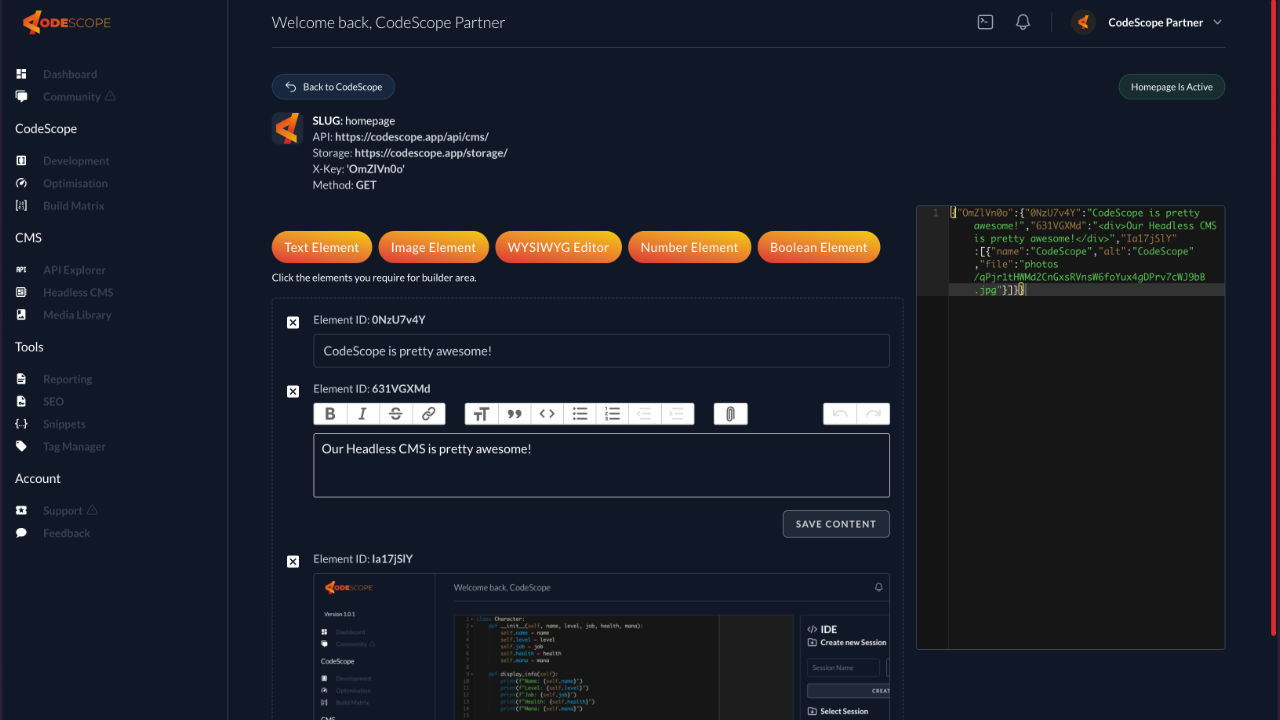Click the CodeScope logo in sidebar

pos(66,22)
